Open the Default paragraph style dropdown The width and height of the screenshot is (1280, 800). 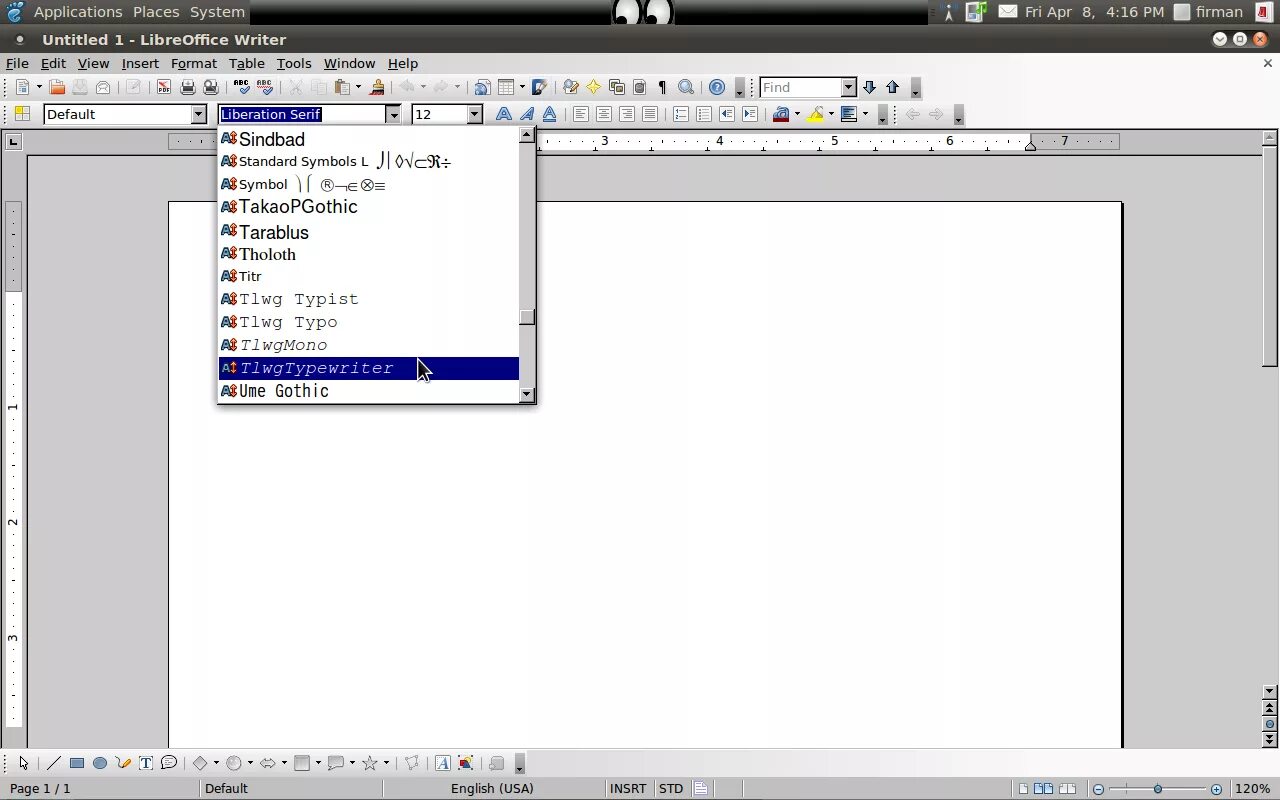[199, 114]
